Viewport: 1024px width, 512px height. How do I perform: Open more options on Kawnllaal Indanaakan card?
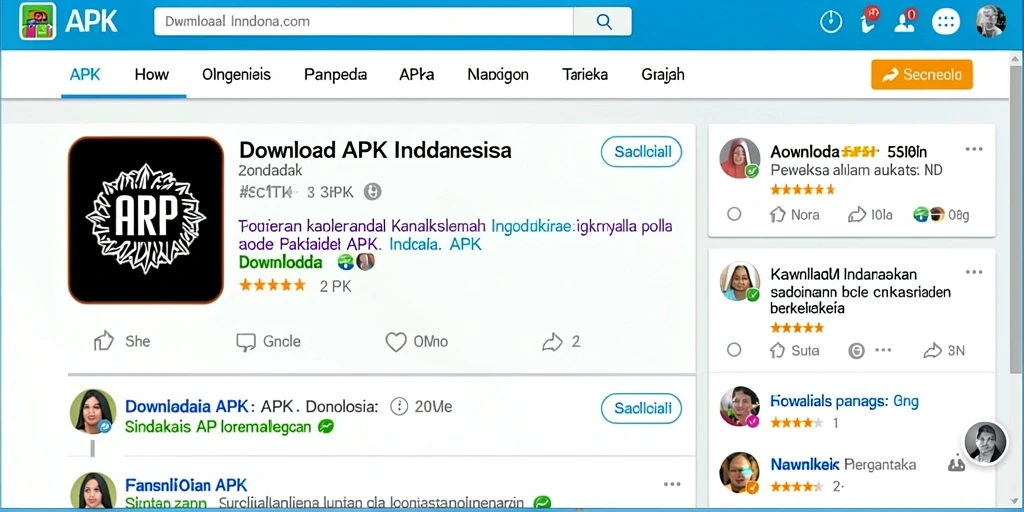pos(974,272)
